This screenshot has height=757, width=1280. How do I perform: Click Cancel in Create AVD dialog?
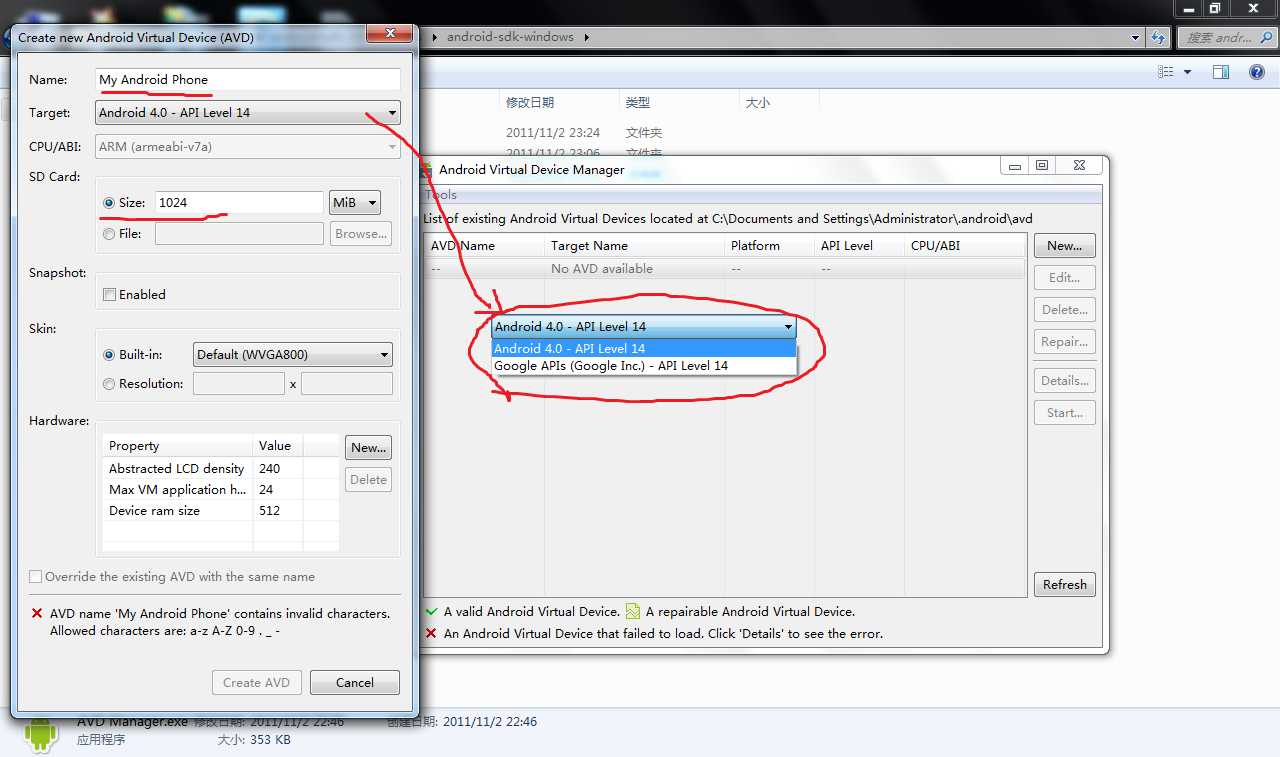355,683
